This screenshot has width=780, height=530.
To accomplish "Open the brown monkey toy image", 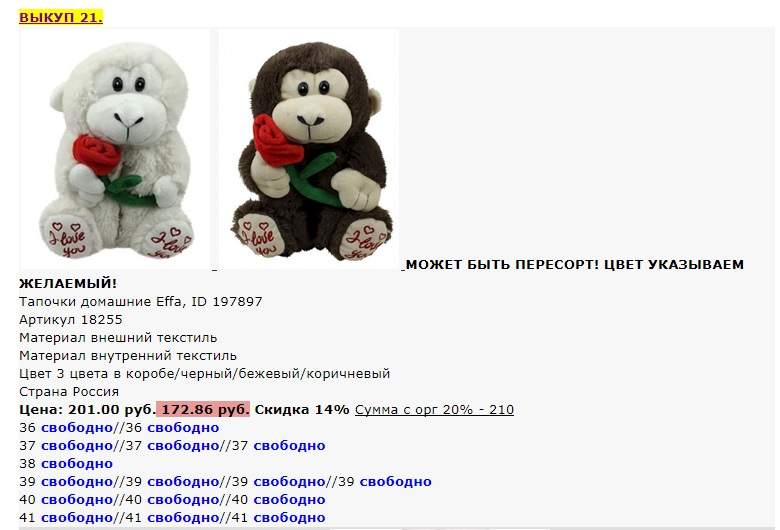I will coord(308,150).
